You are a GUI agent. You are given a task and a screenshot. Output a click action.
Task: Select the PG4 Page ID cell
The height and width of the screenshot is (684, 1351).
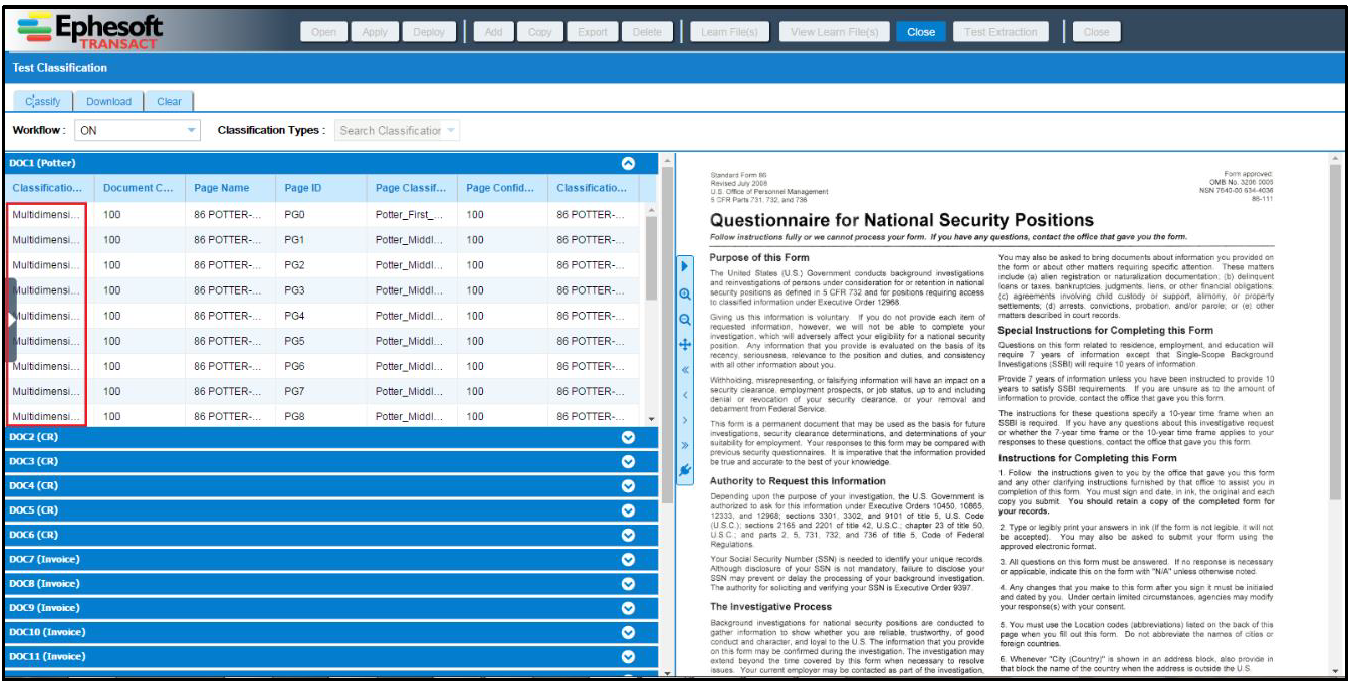tap(320, 316)
